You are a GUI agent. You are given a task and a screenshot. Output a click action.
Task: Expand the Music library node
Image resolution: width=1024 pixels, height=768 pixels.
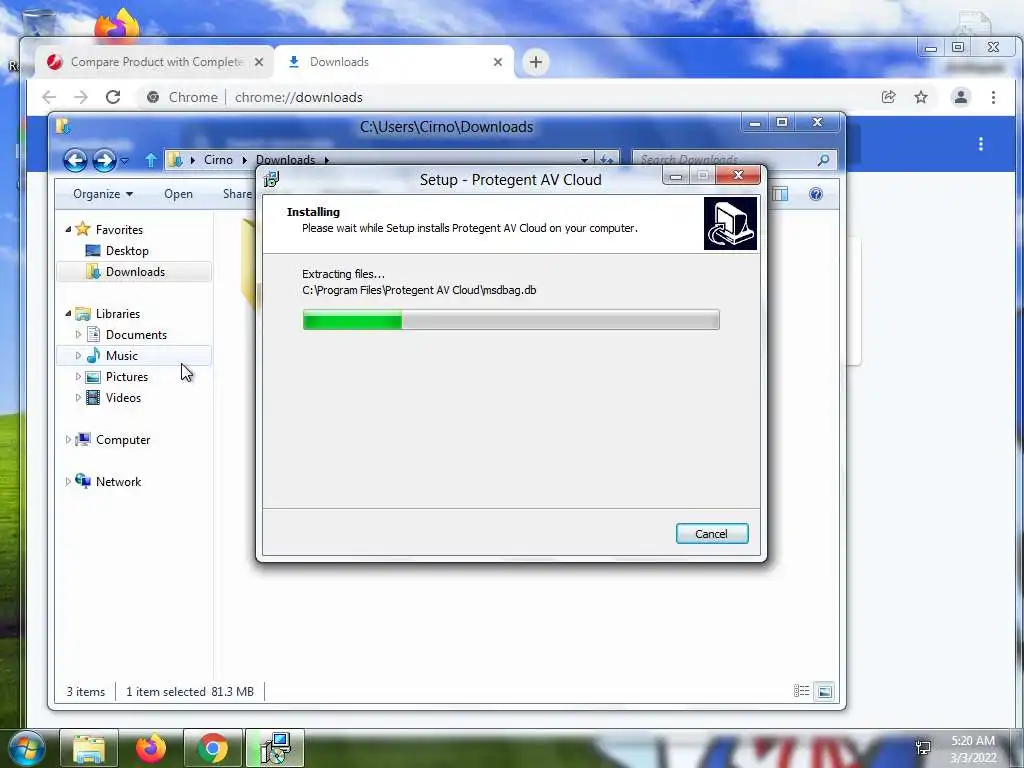78,355
